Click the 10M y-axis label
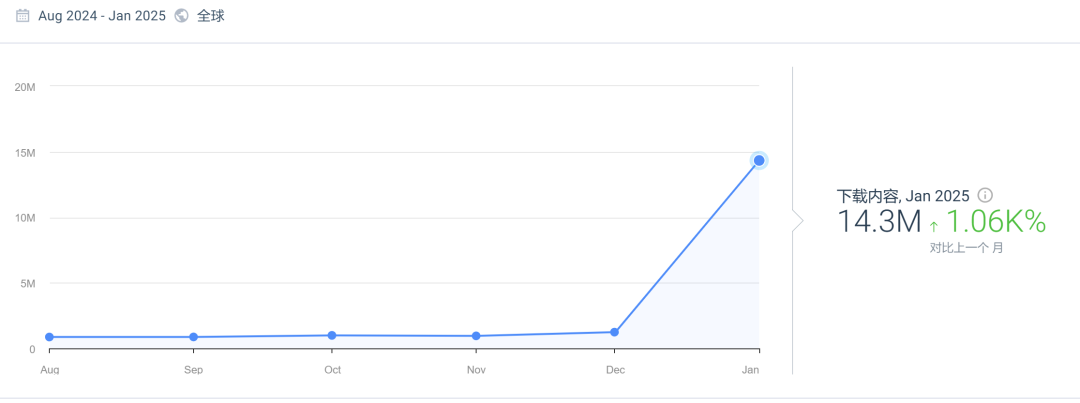The height and width of the screenshot is (403, 1080). 25,218
